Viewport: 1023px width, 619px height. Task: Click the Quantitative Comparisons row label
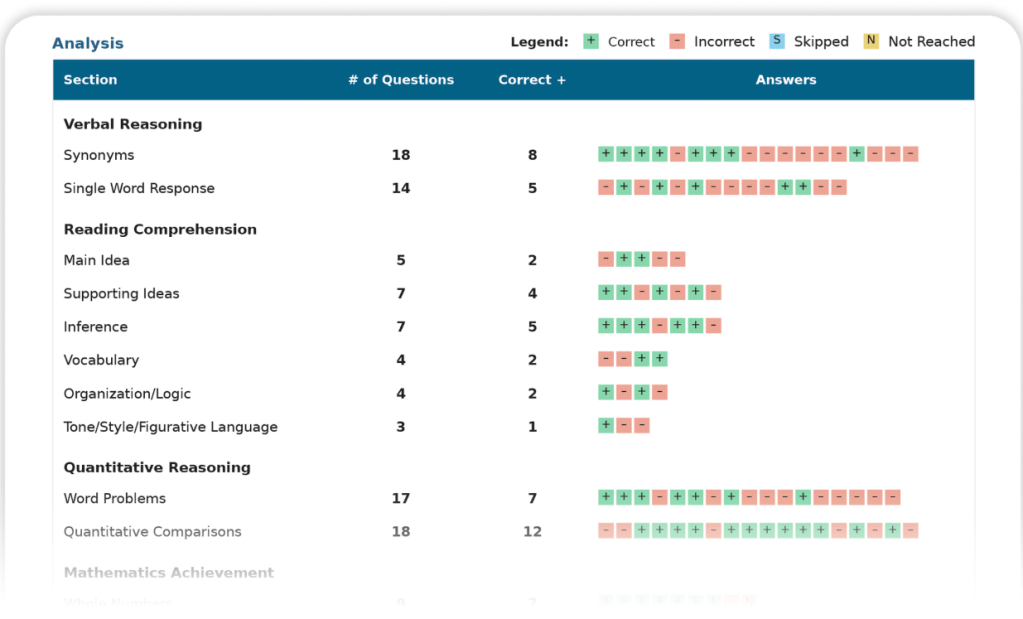point(152,531)
